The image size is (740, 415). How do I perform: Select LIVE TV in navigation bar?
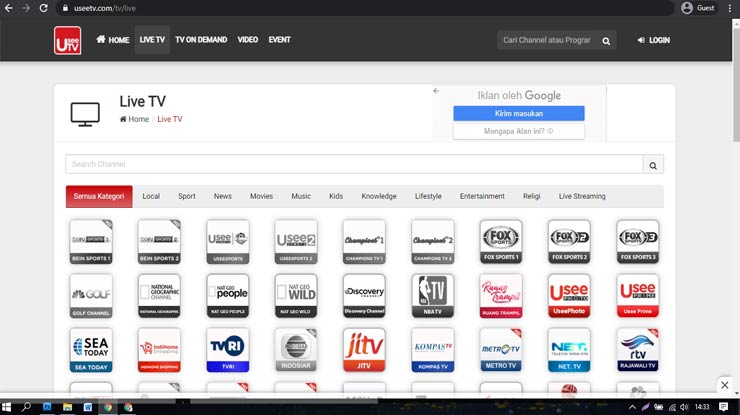click(x=152, y=40)
